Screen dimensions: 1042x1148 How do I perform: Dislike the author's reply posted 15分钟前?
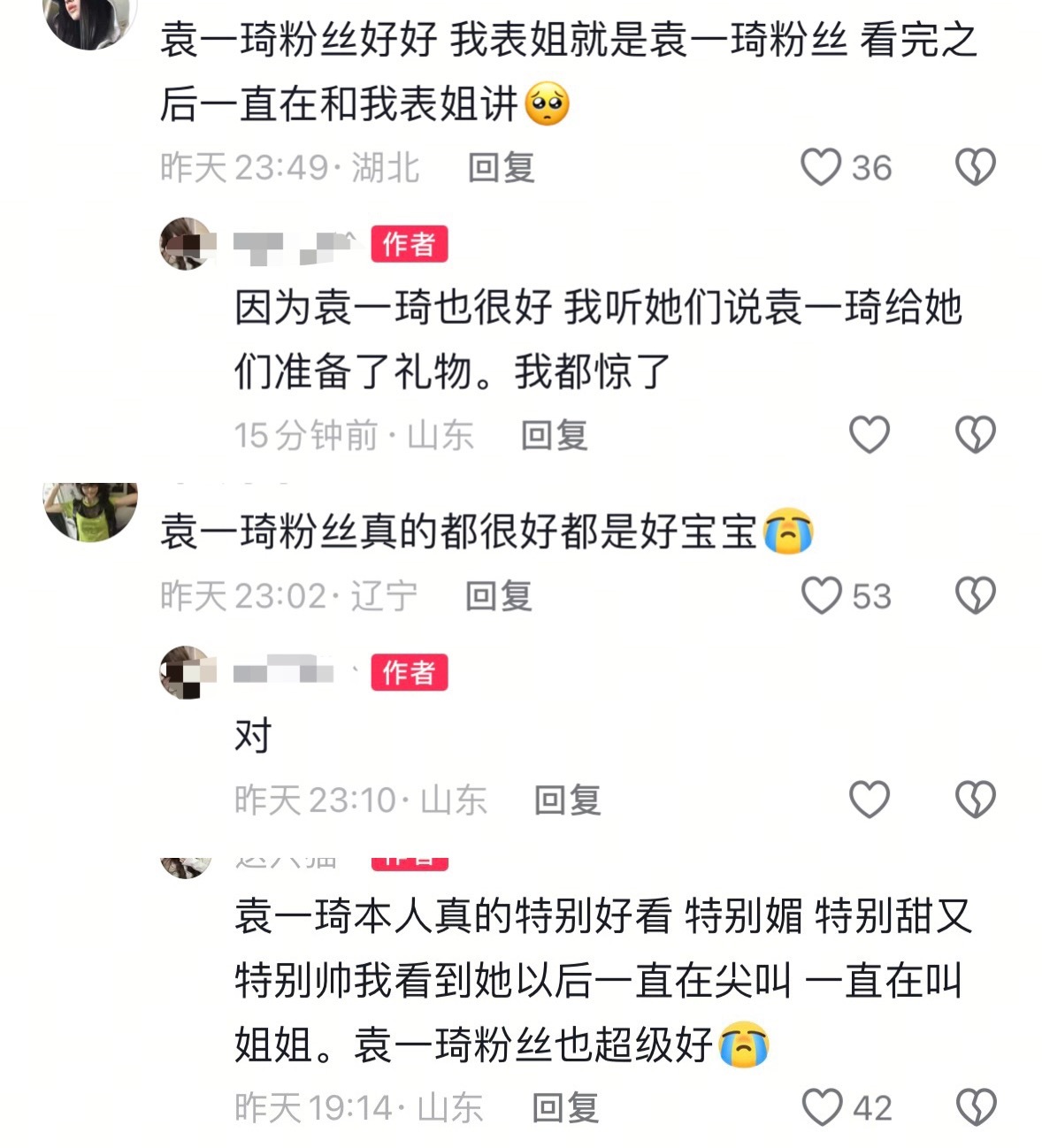(x=976, y=434)
